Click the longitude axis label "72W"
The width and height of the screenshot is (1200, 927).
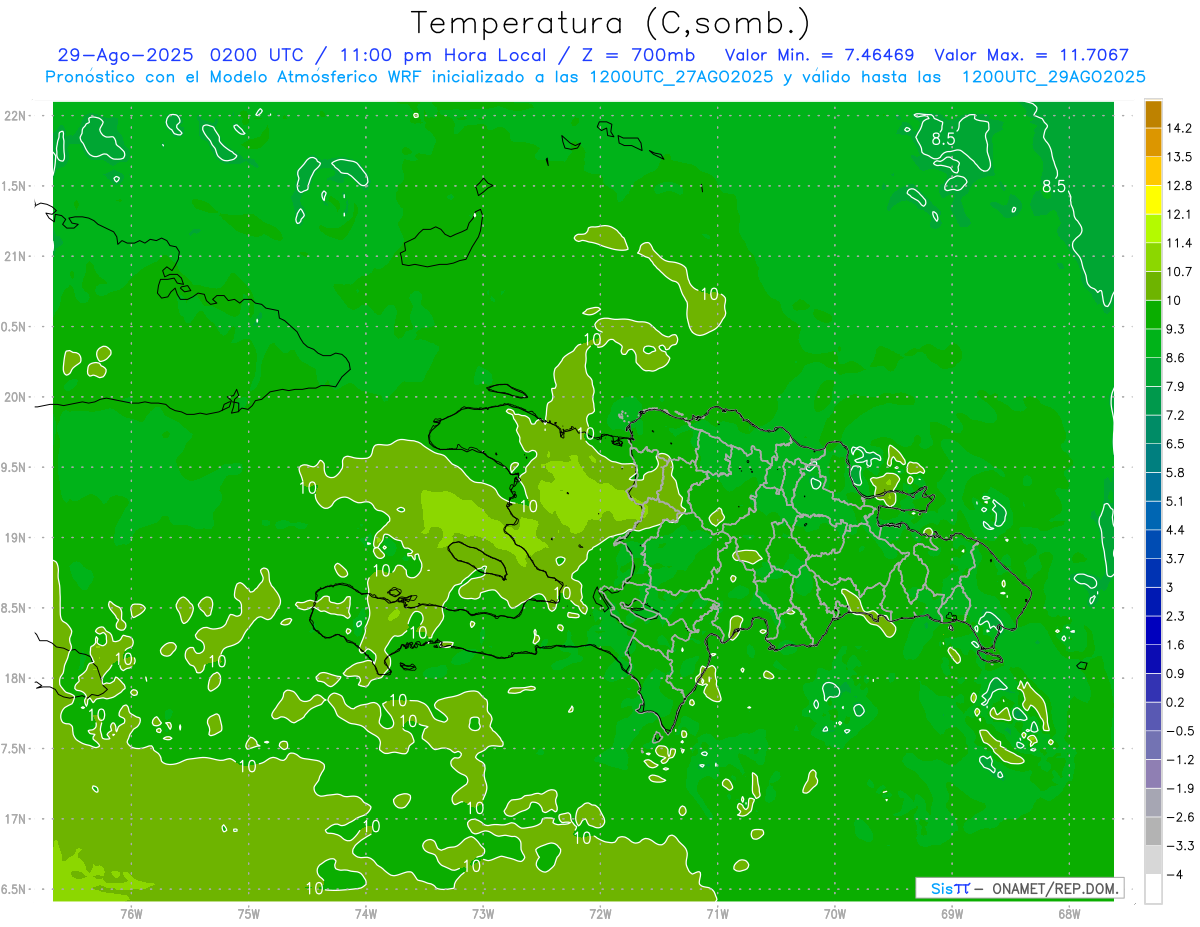point(600,914)
